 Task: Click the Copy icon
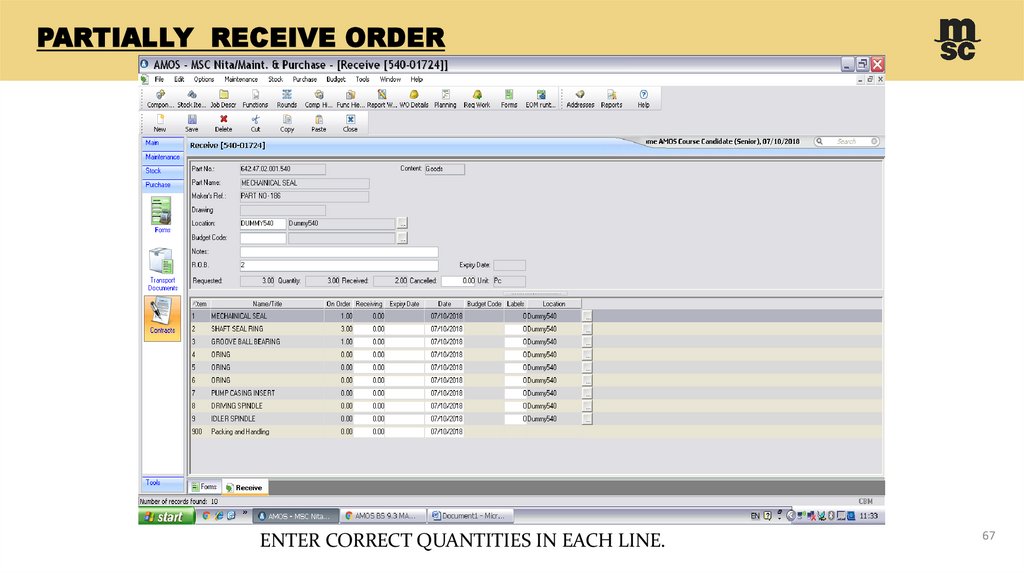pos(287,123)
